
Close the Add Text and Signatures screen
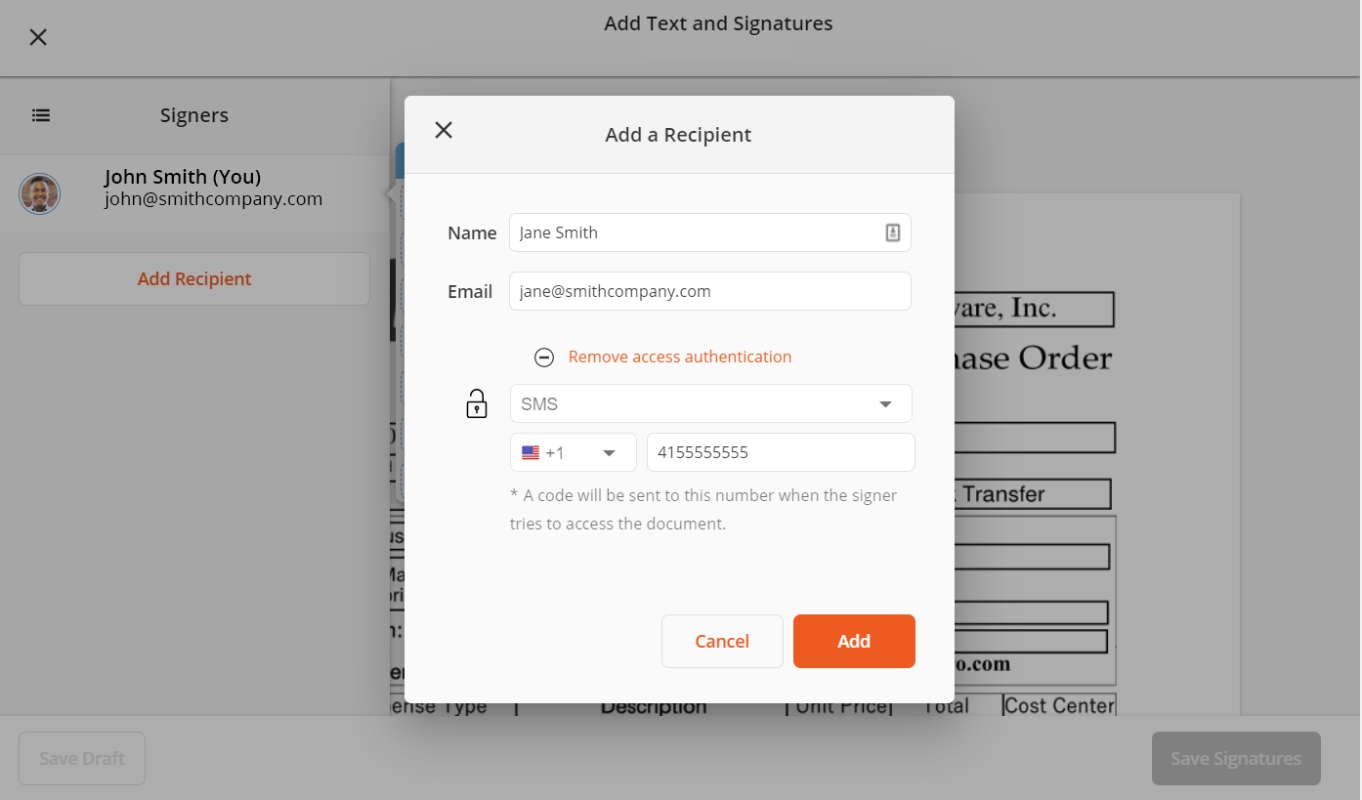pos(38,37)
